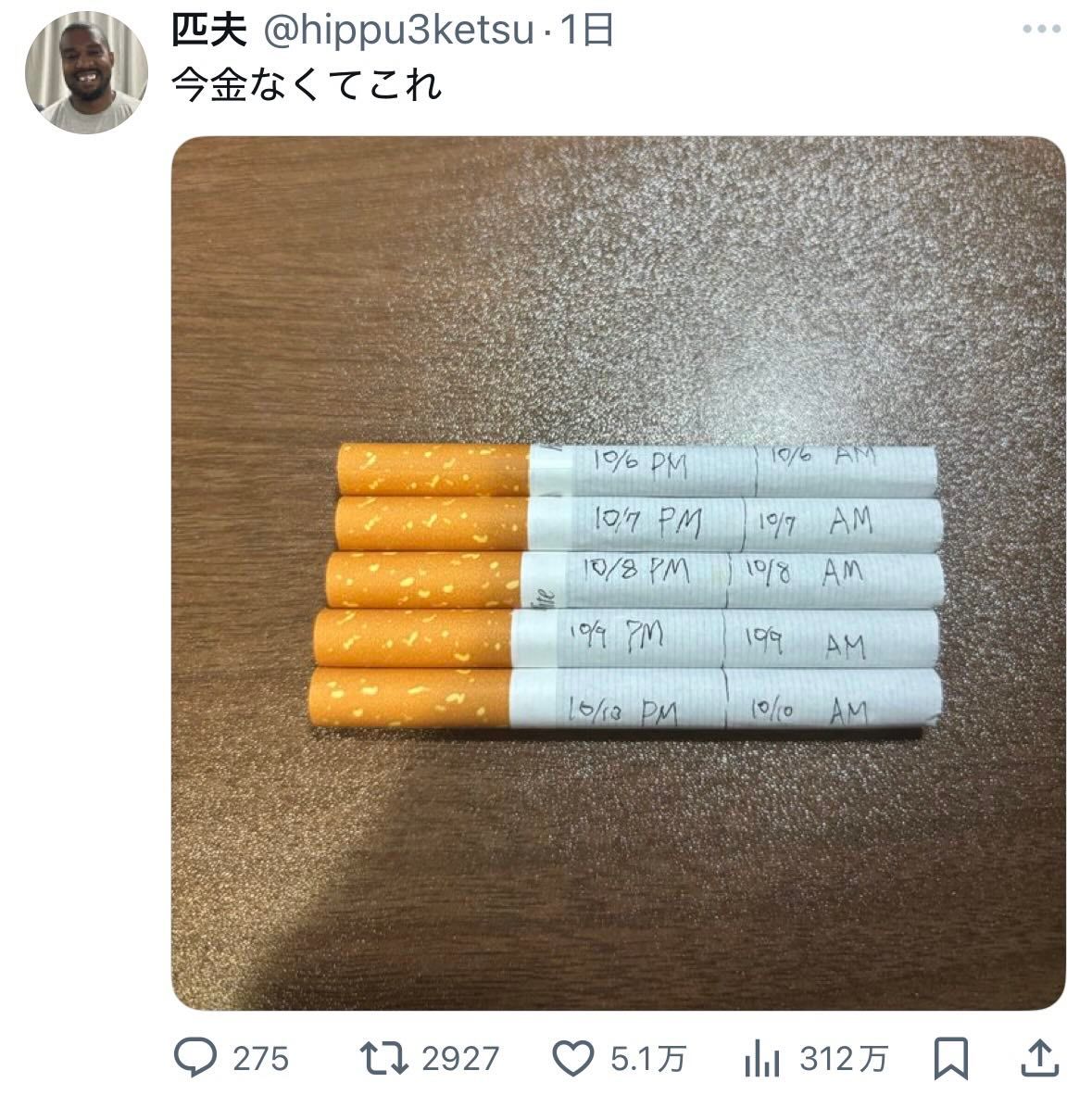Click the 10/6 PM label in the photo
The width and height of the screenshot is (1092, 1108).
[640, 463]
